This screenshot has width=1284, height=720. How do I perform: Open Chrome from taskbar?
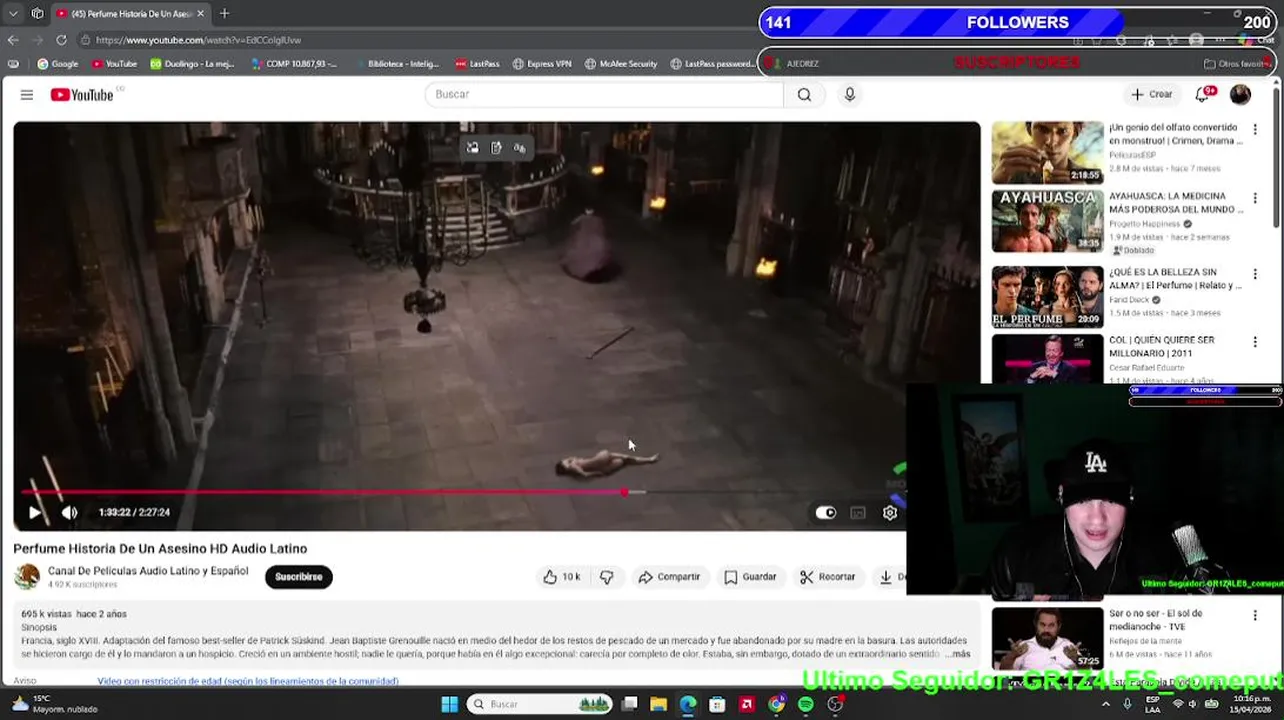coord(776,704)
